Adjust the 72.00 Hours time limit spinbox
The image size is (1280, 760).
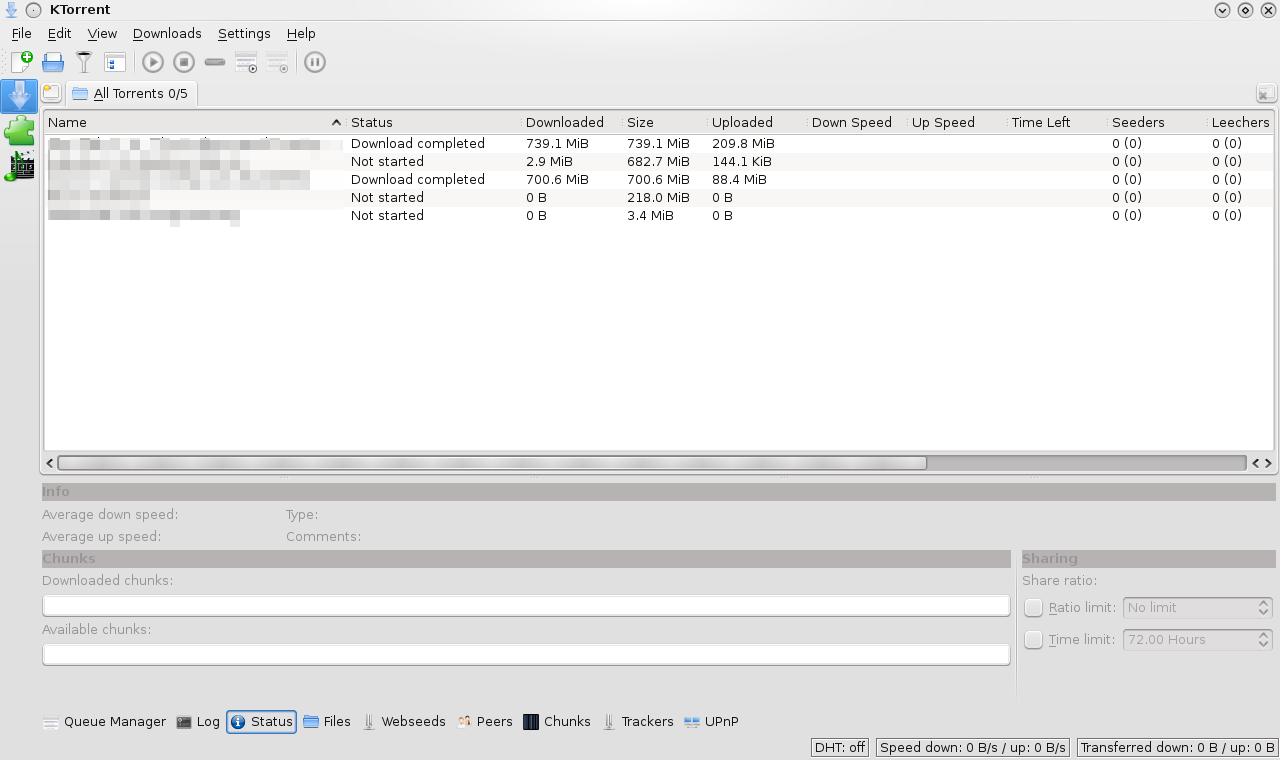click(1197, 640)
